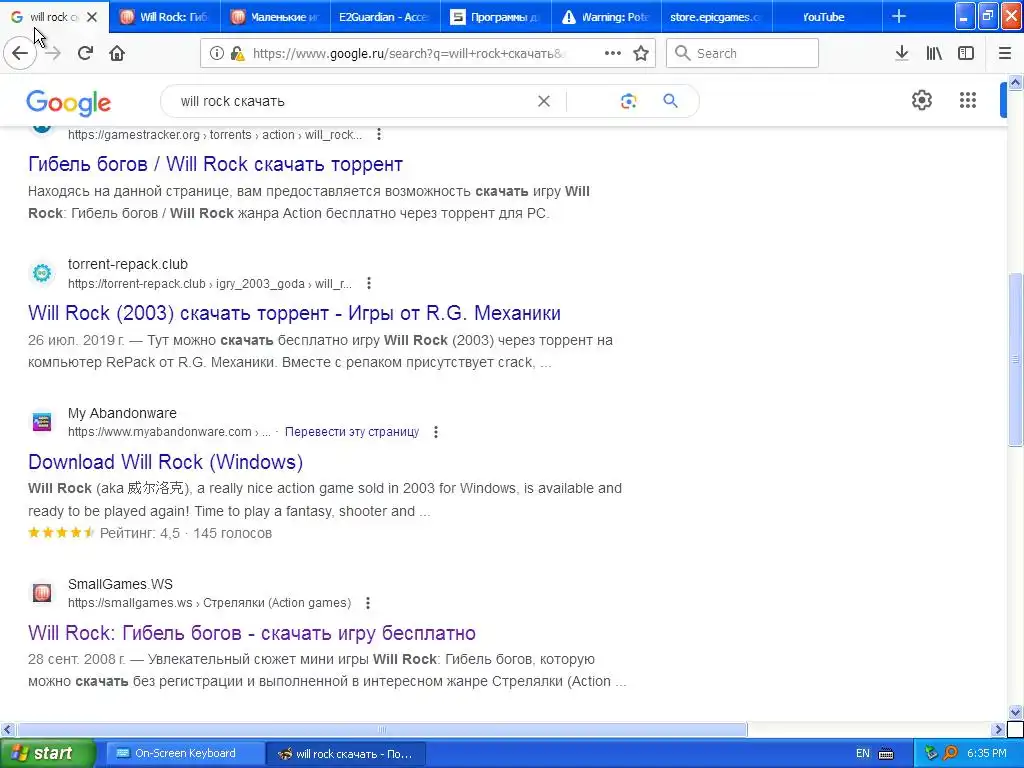Open 'Will Rock: Гибель богов - скачать игру' result

click(x=251, y=633)
